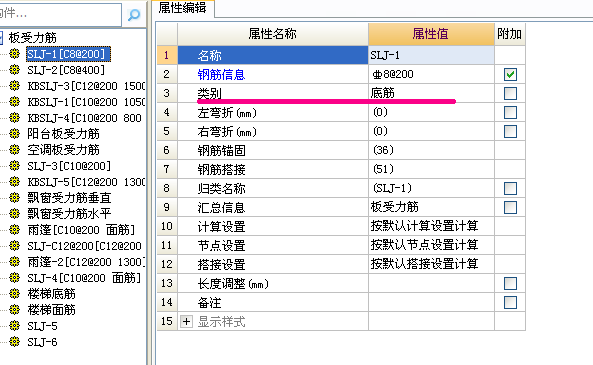Click gear icon beside 飘窗受力筋水平
The height and width of the screenshot is (365, 593).
point(14,214)
